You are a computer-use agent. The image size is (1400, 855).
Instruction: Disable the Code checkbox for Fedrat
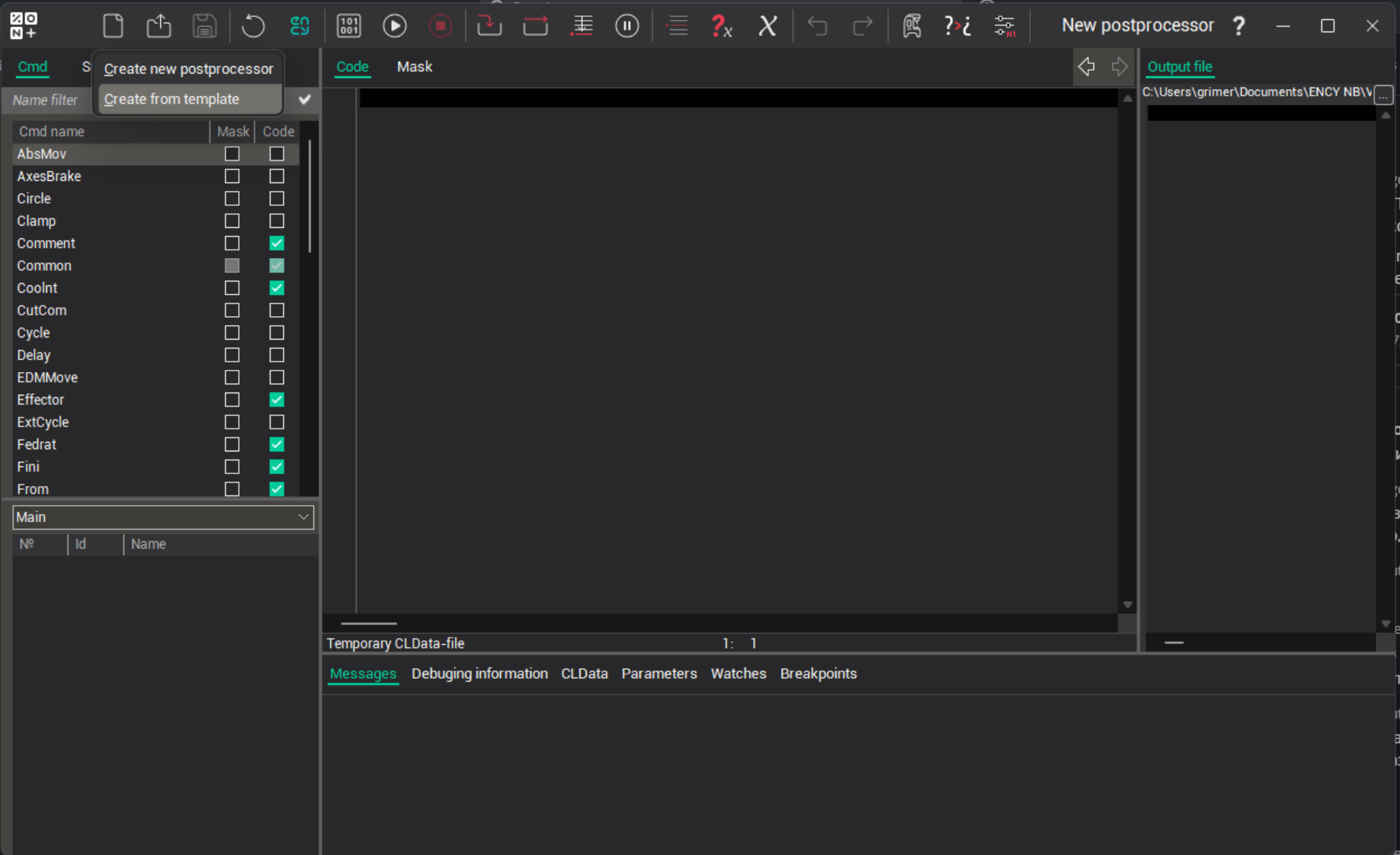(276, 444)
